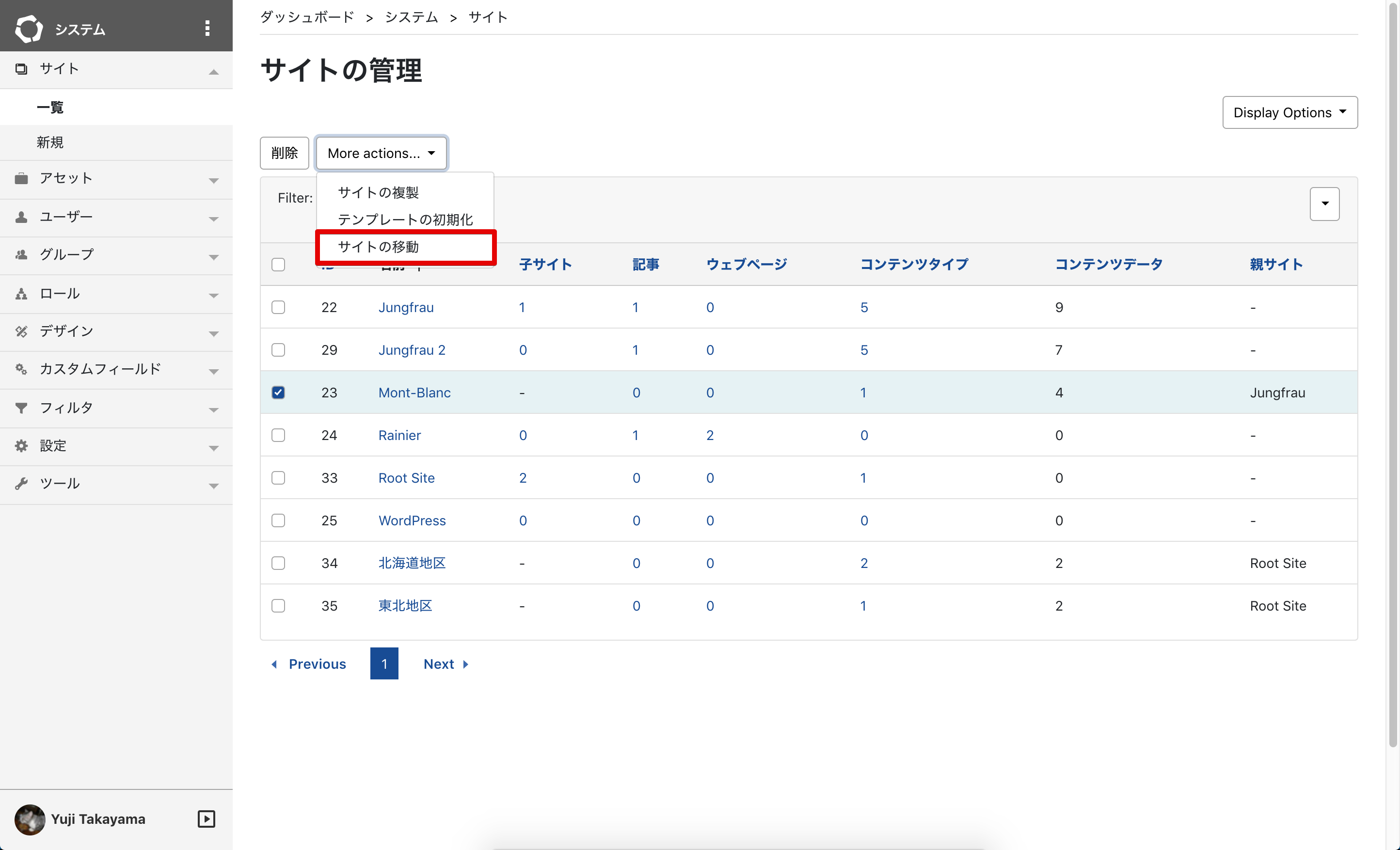The width and height of the screenshot is (1400, 850).
Task: Expand the ロール sidebar section
Action: (214, 296)
